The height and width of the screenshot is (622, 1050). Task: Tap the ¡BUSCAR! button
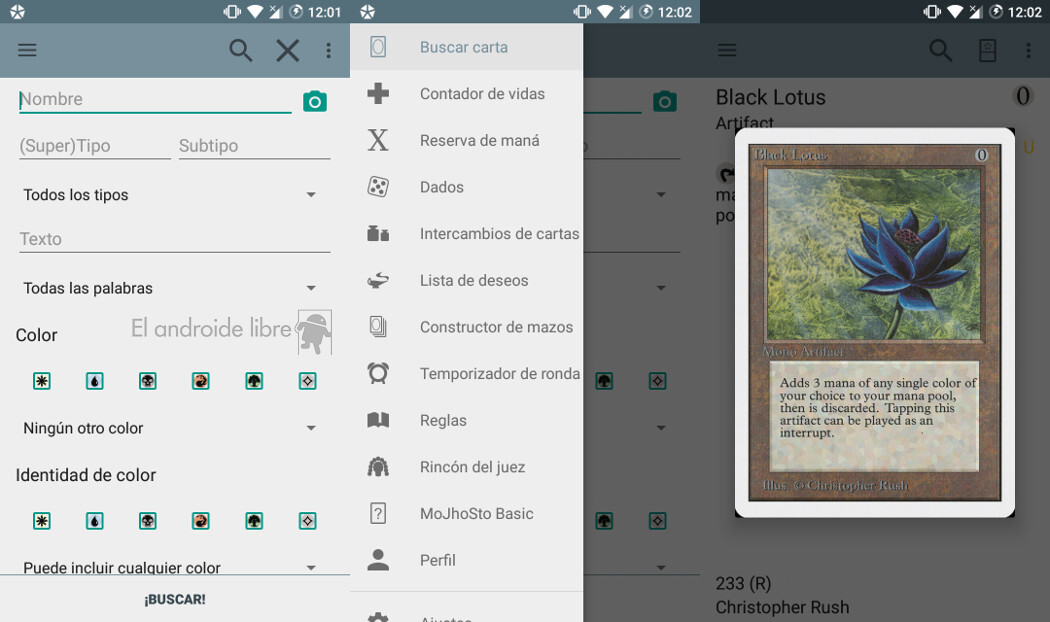pyautogui.click(x=175, y=599)
